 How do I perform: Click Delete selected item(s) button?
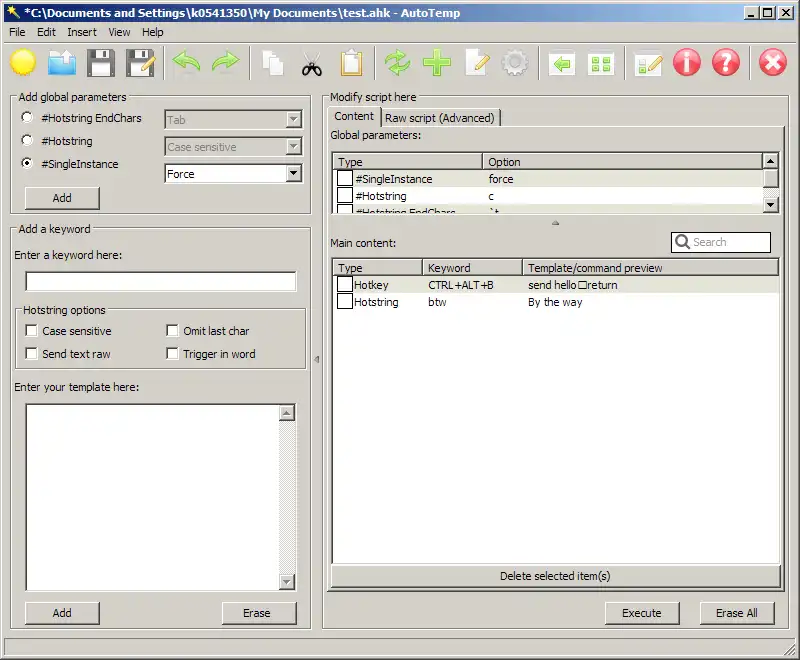click(x=555, y=576)
